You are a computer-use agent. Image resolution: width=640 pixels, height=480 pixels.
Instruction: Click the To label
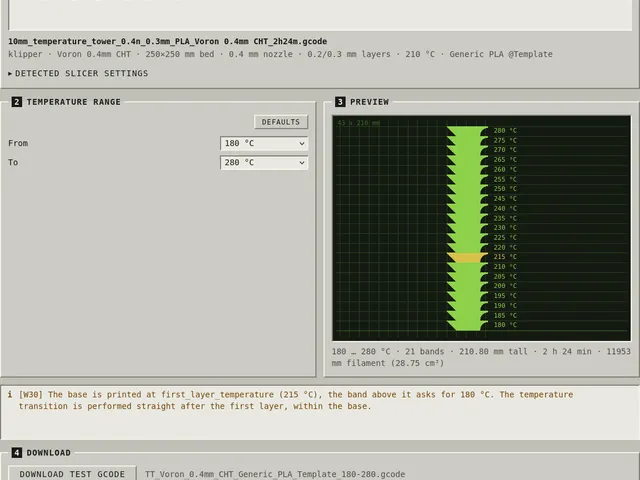click(x=13, y=162)
